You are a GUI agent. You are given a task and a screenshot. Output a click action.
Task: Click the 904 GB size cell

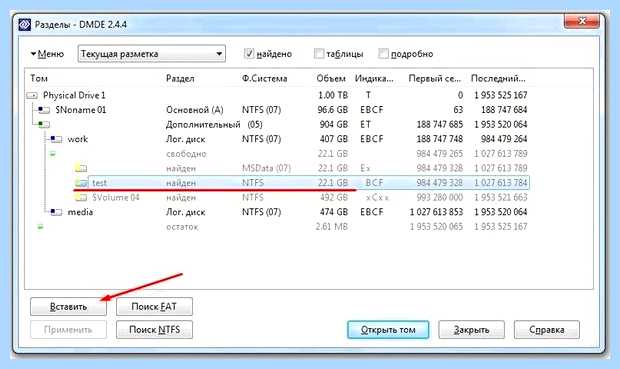point(334,125)
